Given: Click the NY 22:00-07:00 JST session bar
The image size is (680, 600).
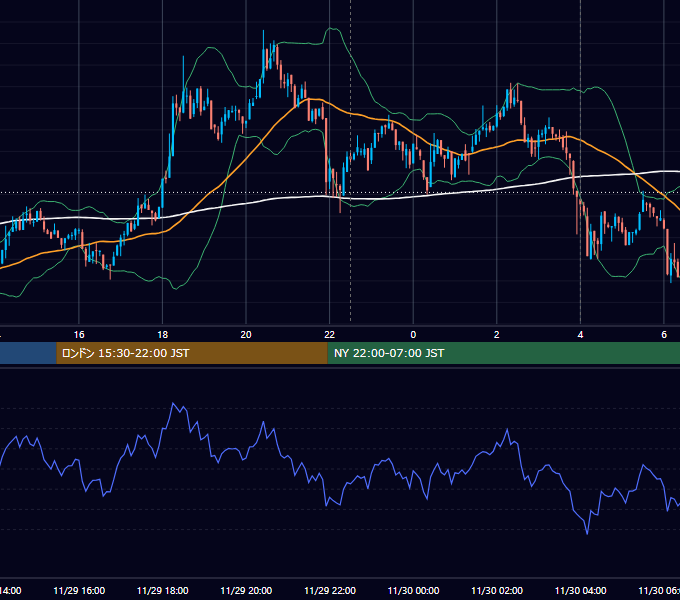Looking at the screenshot, I should [503, 353].
